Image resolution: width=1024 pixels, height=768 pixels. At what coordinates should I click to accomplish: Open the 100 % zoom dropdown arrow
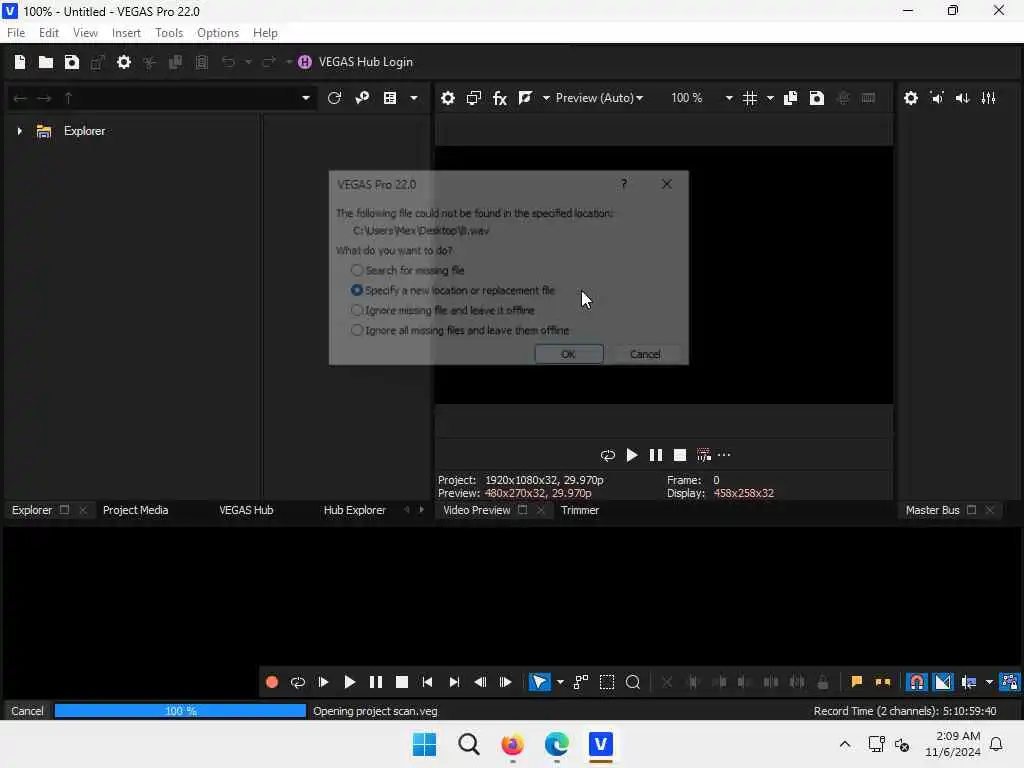(729, 98)
